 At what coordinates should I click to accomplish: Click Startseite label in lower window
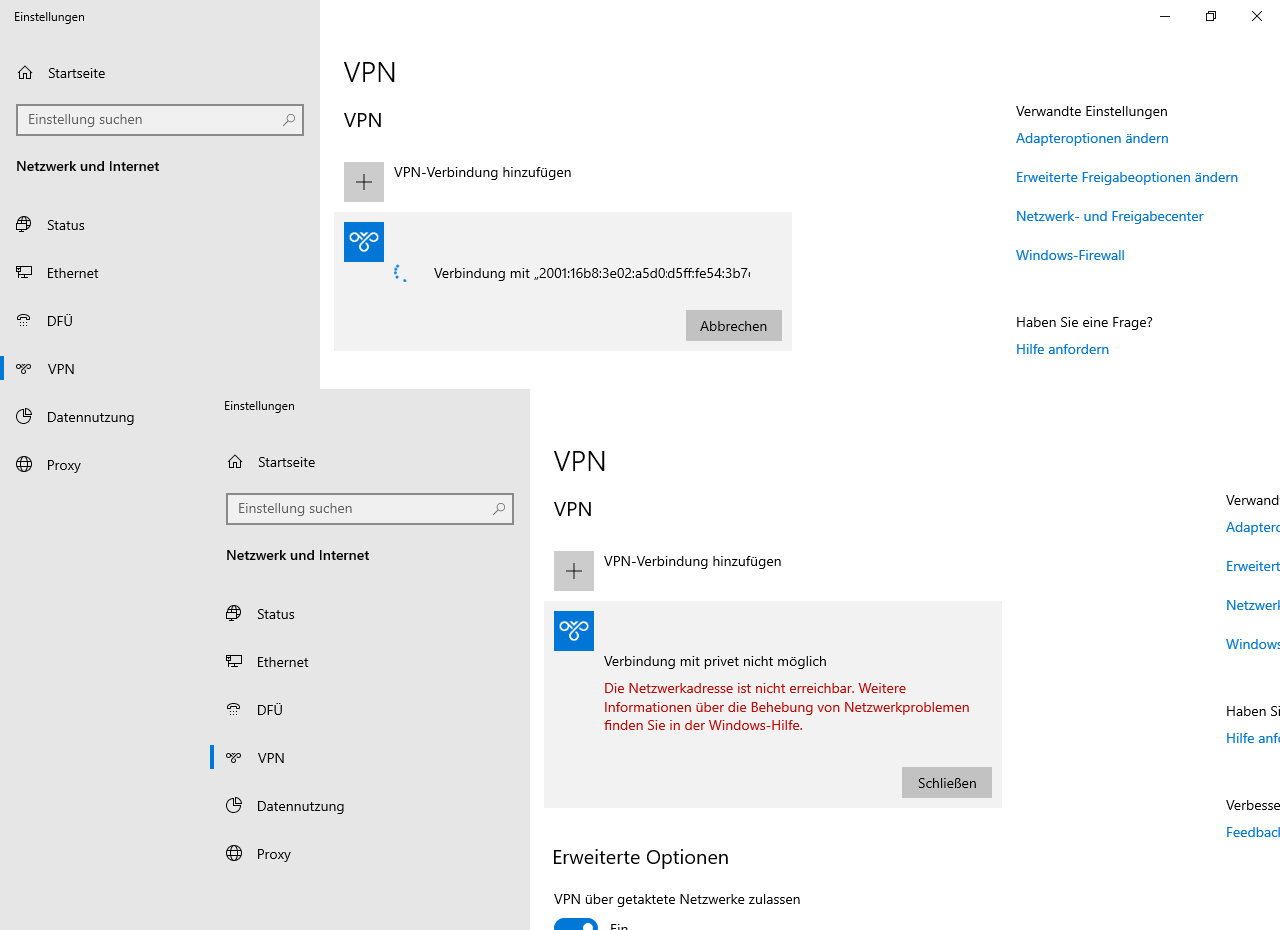coord(286,462)
